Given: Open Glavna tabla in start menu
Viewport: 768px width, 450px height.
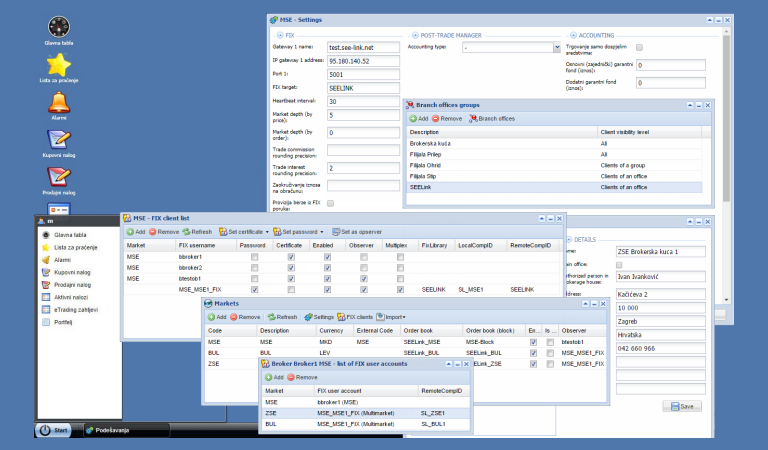Looking at the screenshot, I should point(70,235).
